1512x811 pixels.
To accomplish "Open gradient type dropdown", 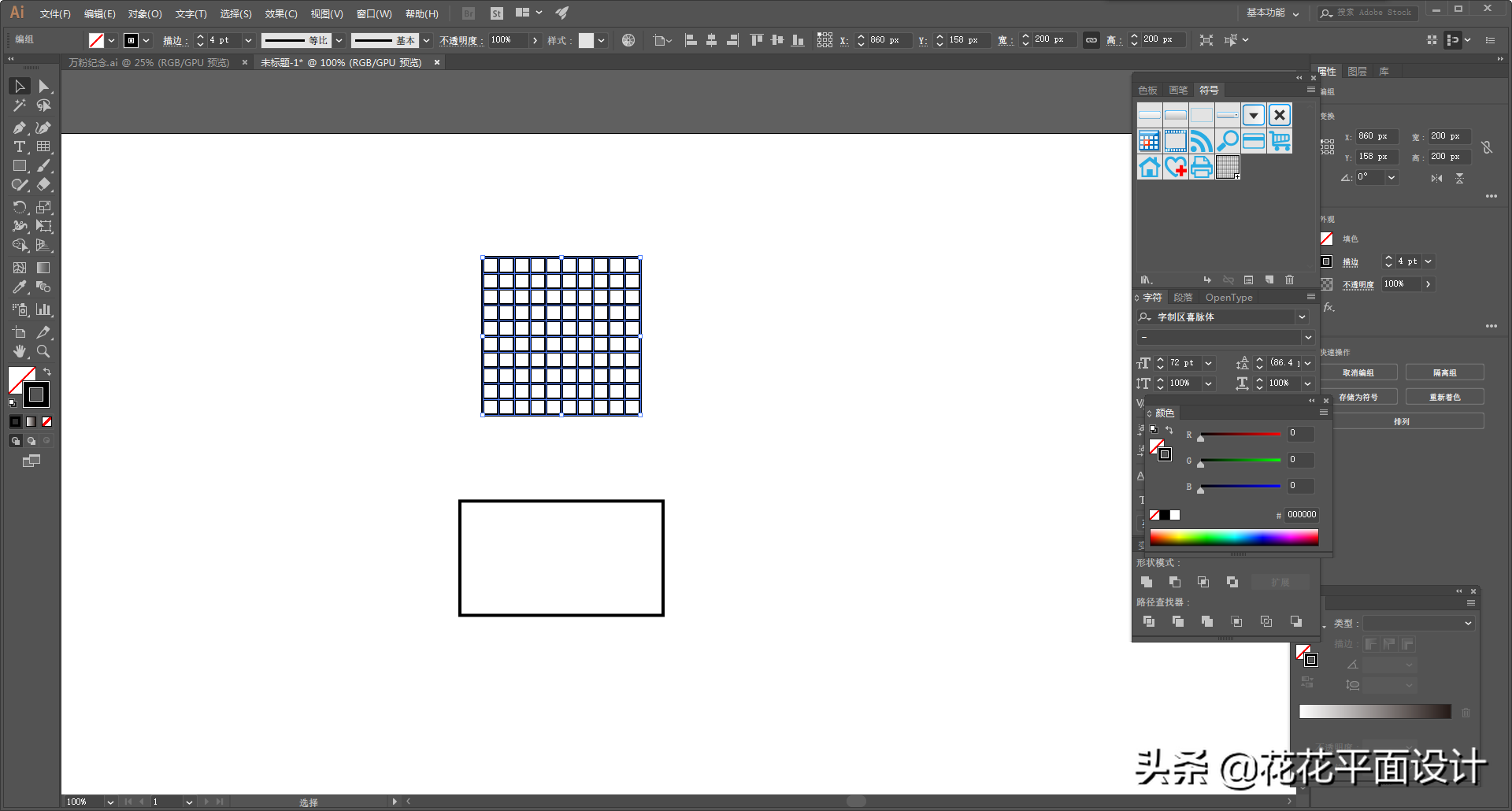I will point(1468,623).
